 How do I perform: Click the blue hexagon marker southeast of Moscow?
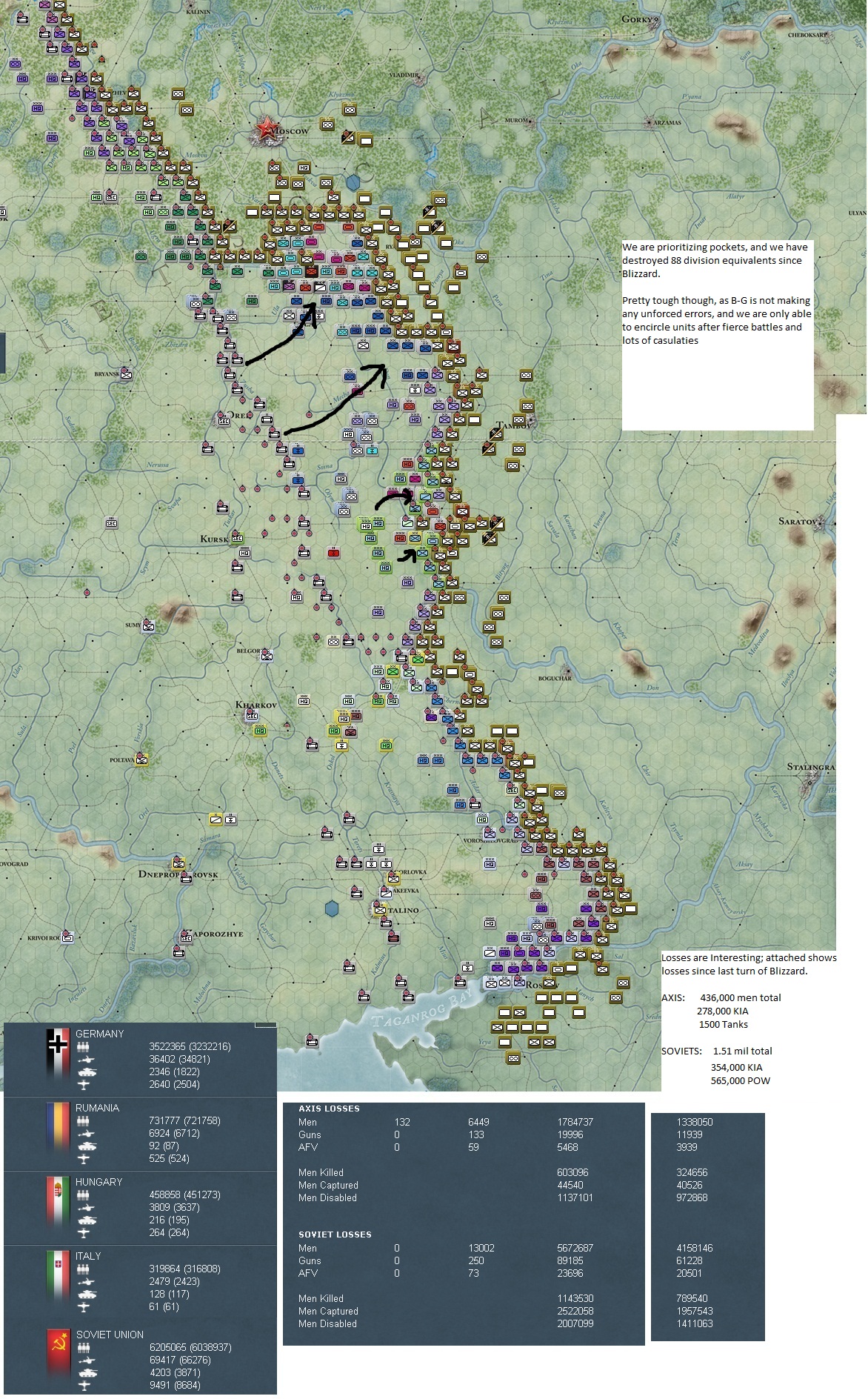point(353,182)
